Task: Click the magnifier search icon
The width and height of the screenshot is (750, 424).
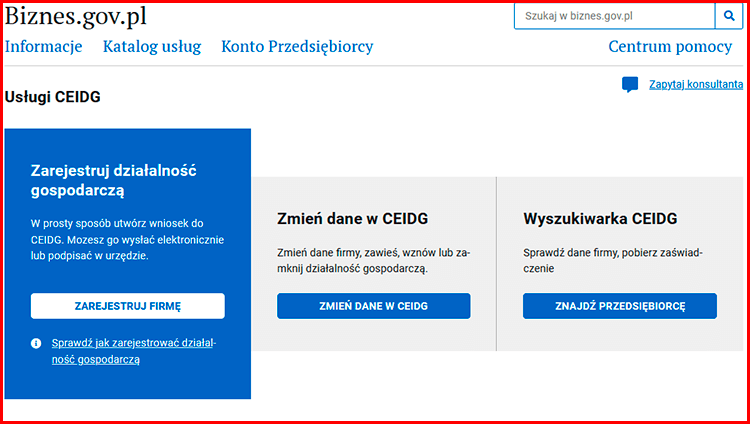Action: pyautogui.click(x=729, y=17)
